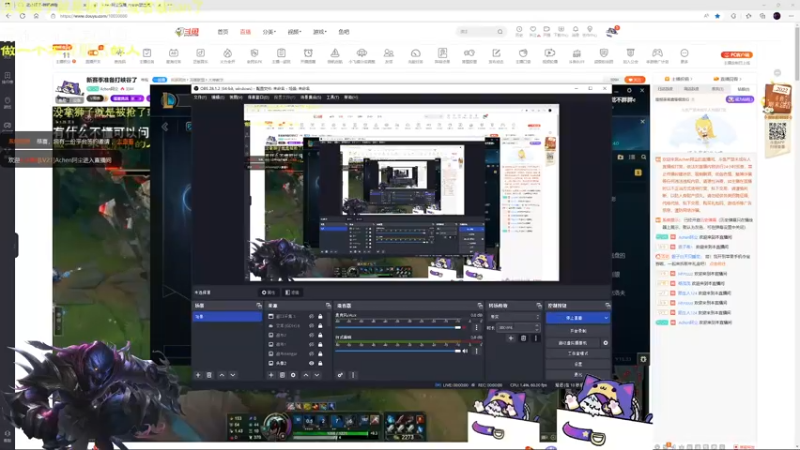Add a new scene in OBS Scenes dock
This screenshot has height=450, width=800.
[x=198, y=375]
